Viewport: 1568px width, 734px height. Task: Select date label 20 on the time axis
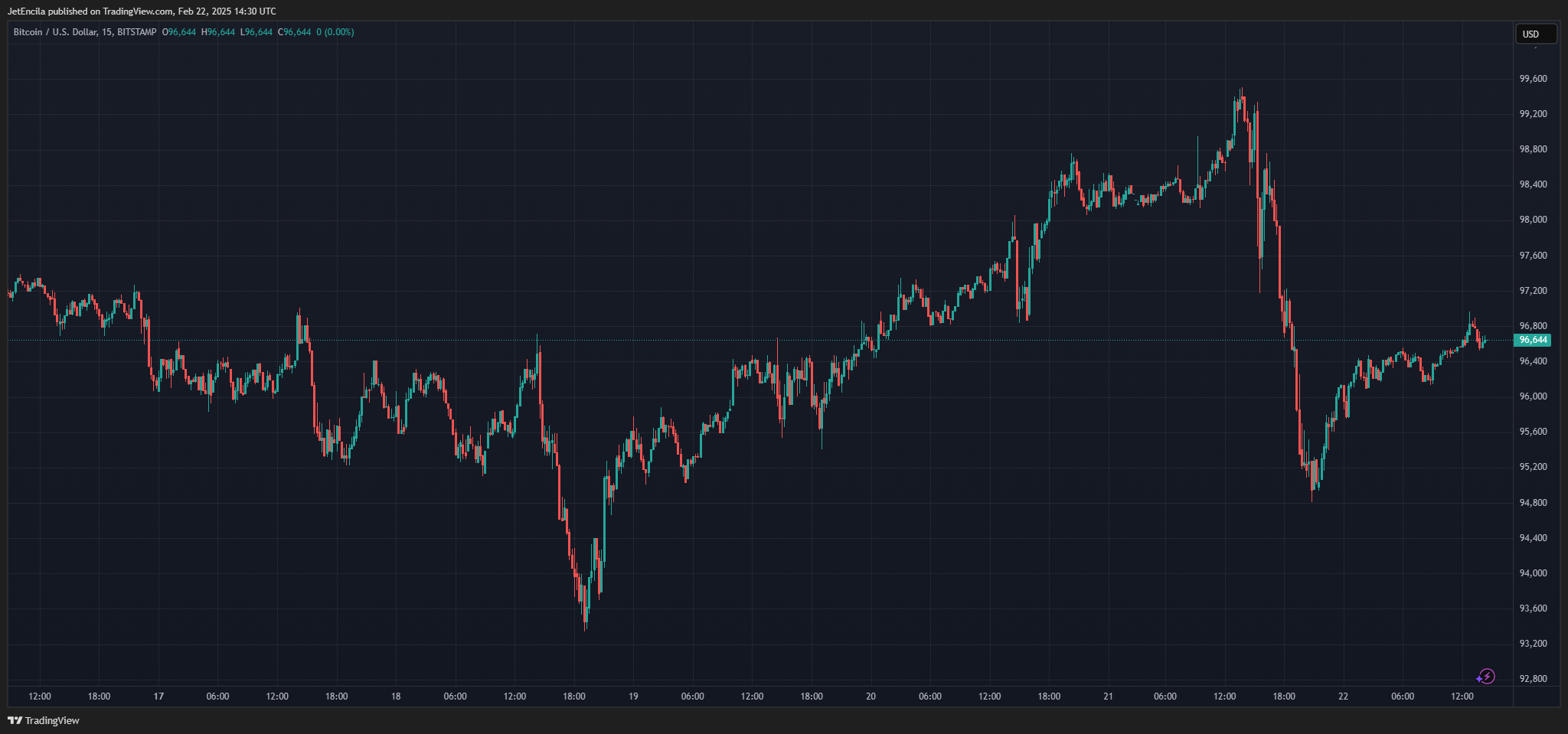coord(871,696)
